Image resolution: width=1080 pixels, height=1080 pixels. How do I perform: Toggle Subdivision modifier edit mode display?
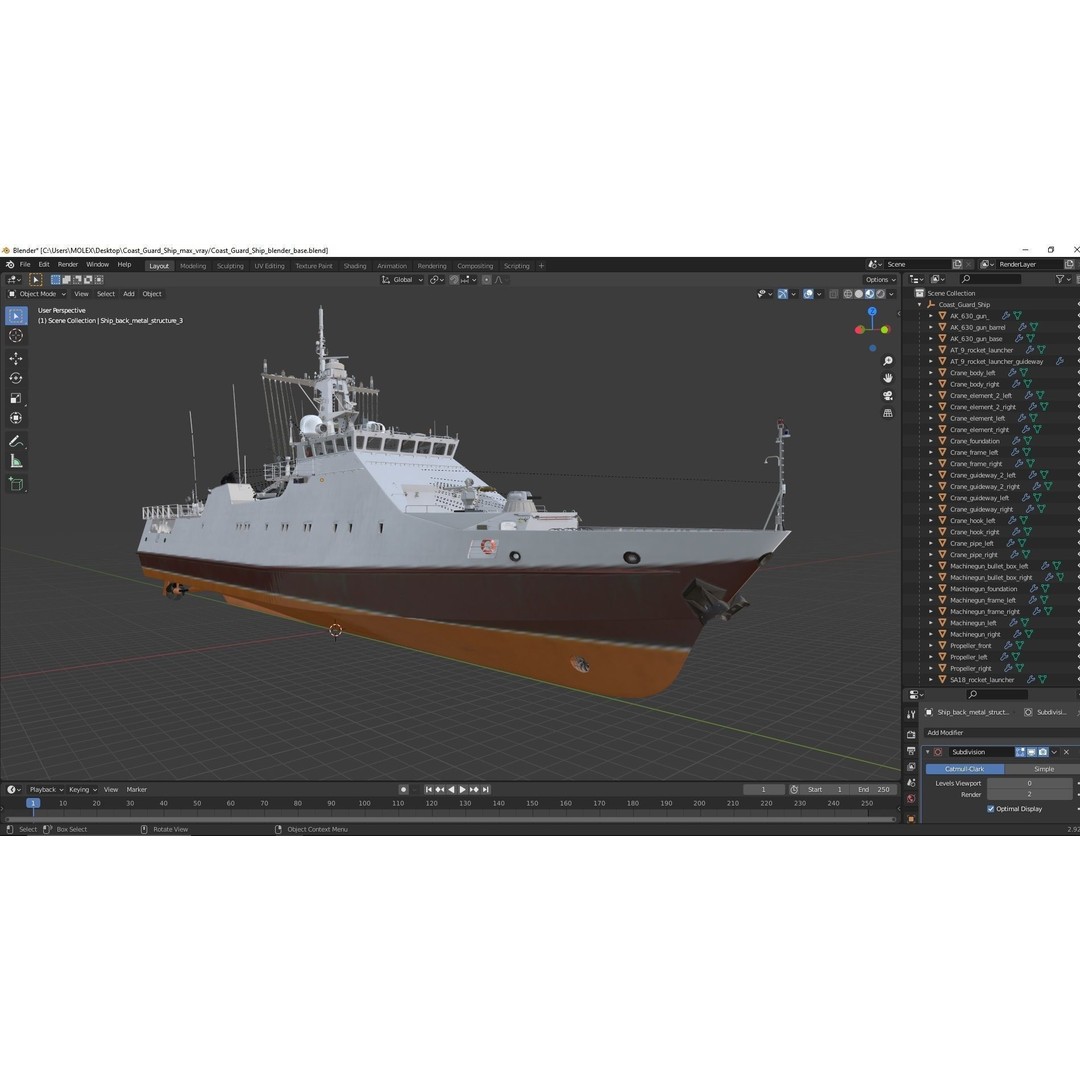[1020, 752]
